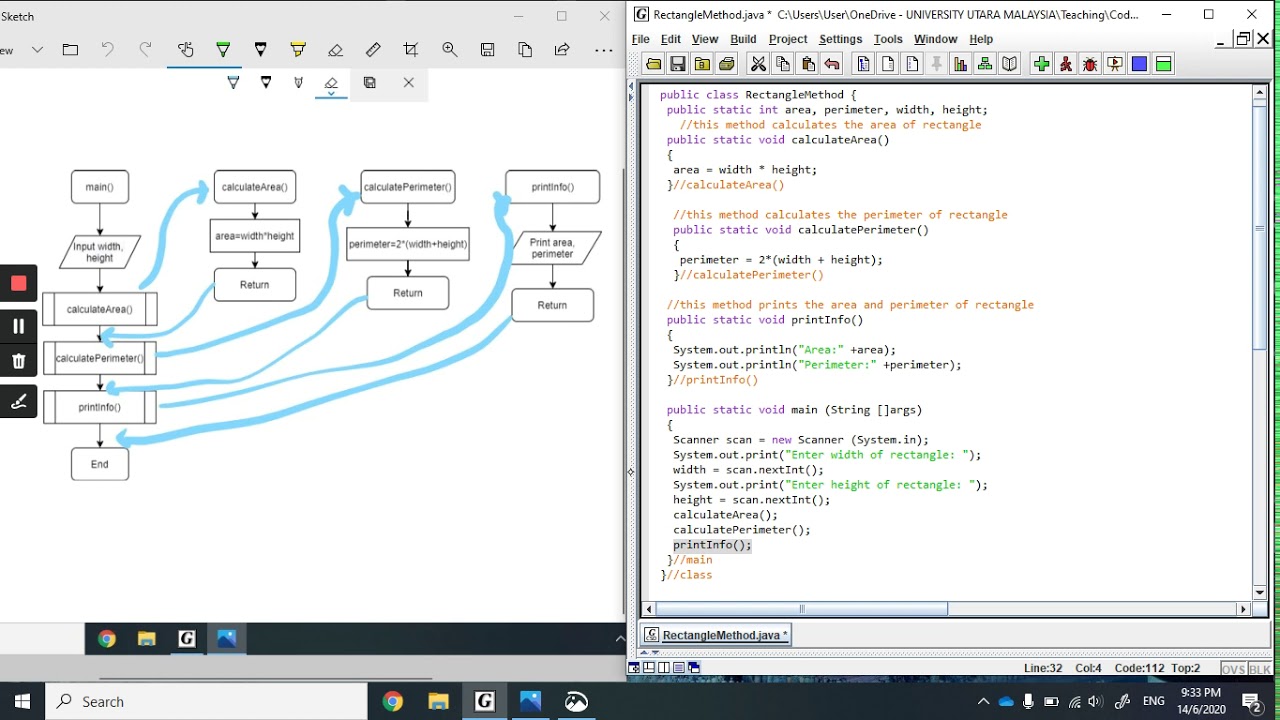
Task: Toggle the BLK block mode indicator
Action: click(x=1260, y=669)
